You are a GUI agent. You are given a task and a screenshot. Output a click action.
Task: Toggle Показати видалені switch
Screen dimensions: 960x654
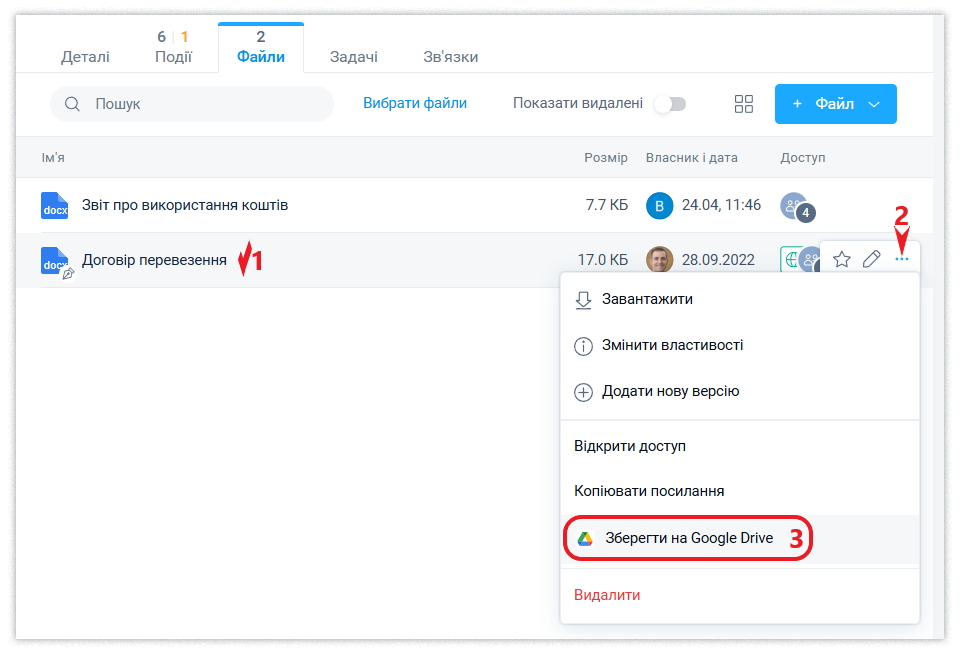pos(669,104)
